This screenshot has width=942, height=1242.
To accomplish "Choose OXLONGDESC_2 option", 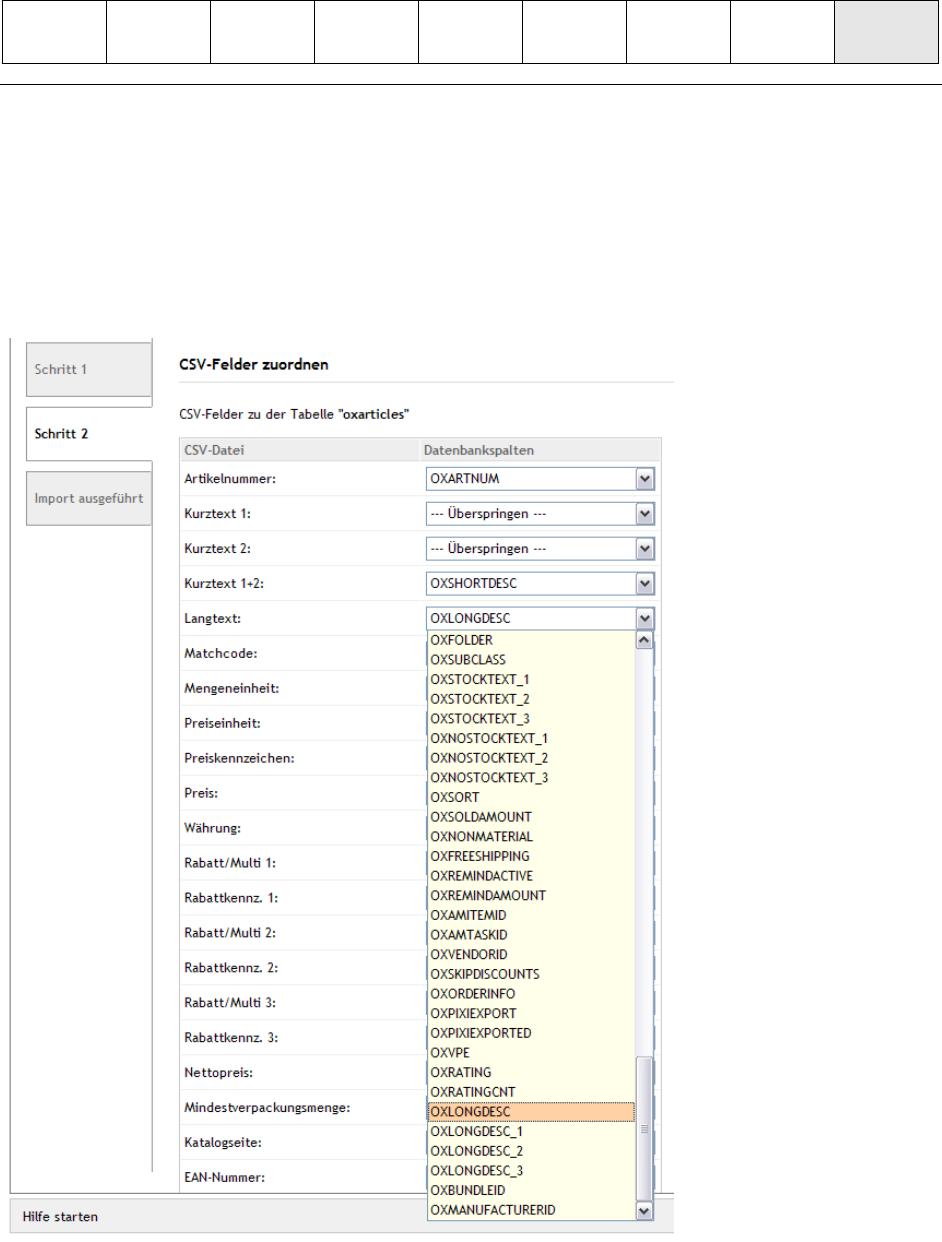I will tap(531, 1151).
